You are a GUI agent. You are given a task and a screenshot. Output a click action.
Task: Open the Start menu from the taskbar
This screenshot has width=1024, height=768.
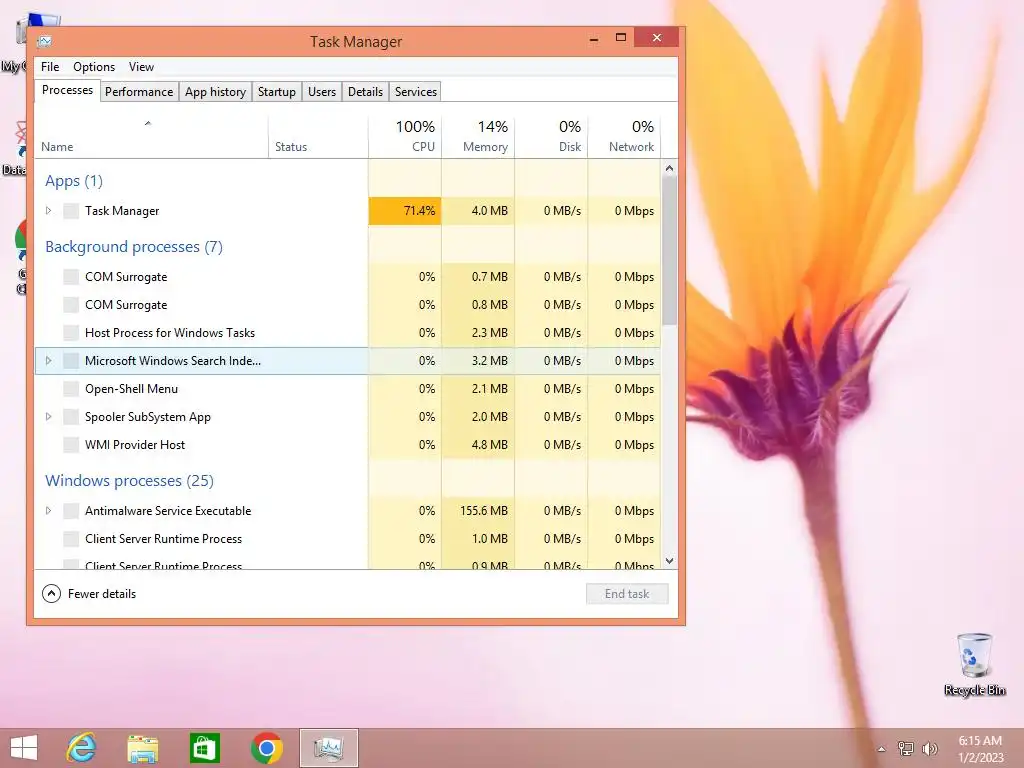(24, 748)
